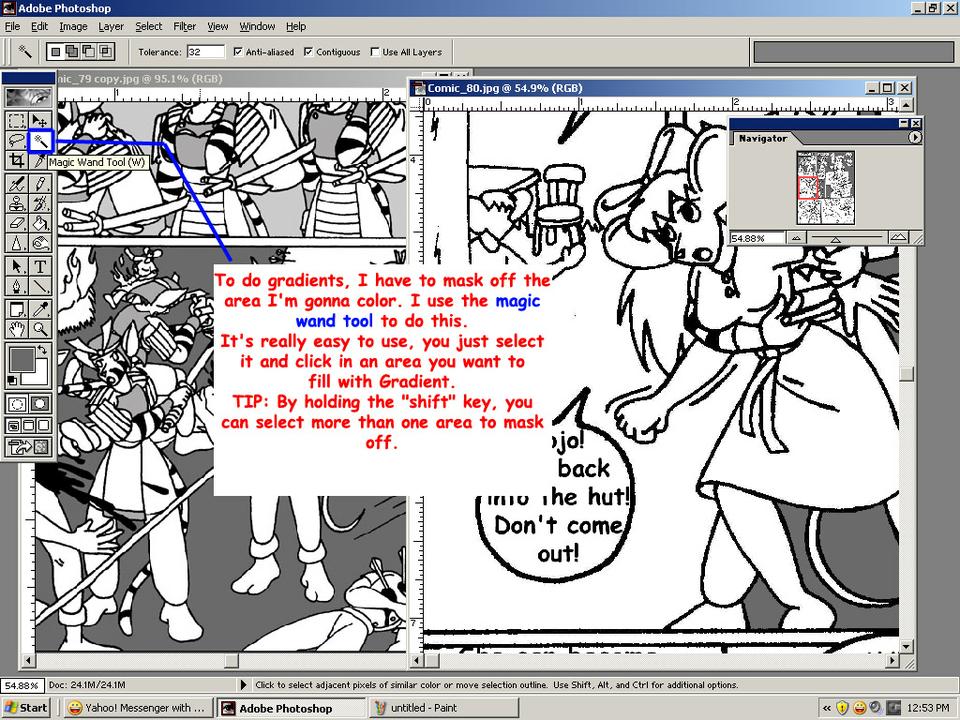
Task: Open the File menu
Action: coord(12,26)
